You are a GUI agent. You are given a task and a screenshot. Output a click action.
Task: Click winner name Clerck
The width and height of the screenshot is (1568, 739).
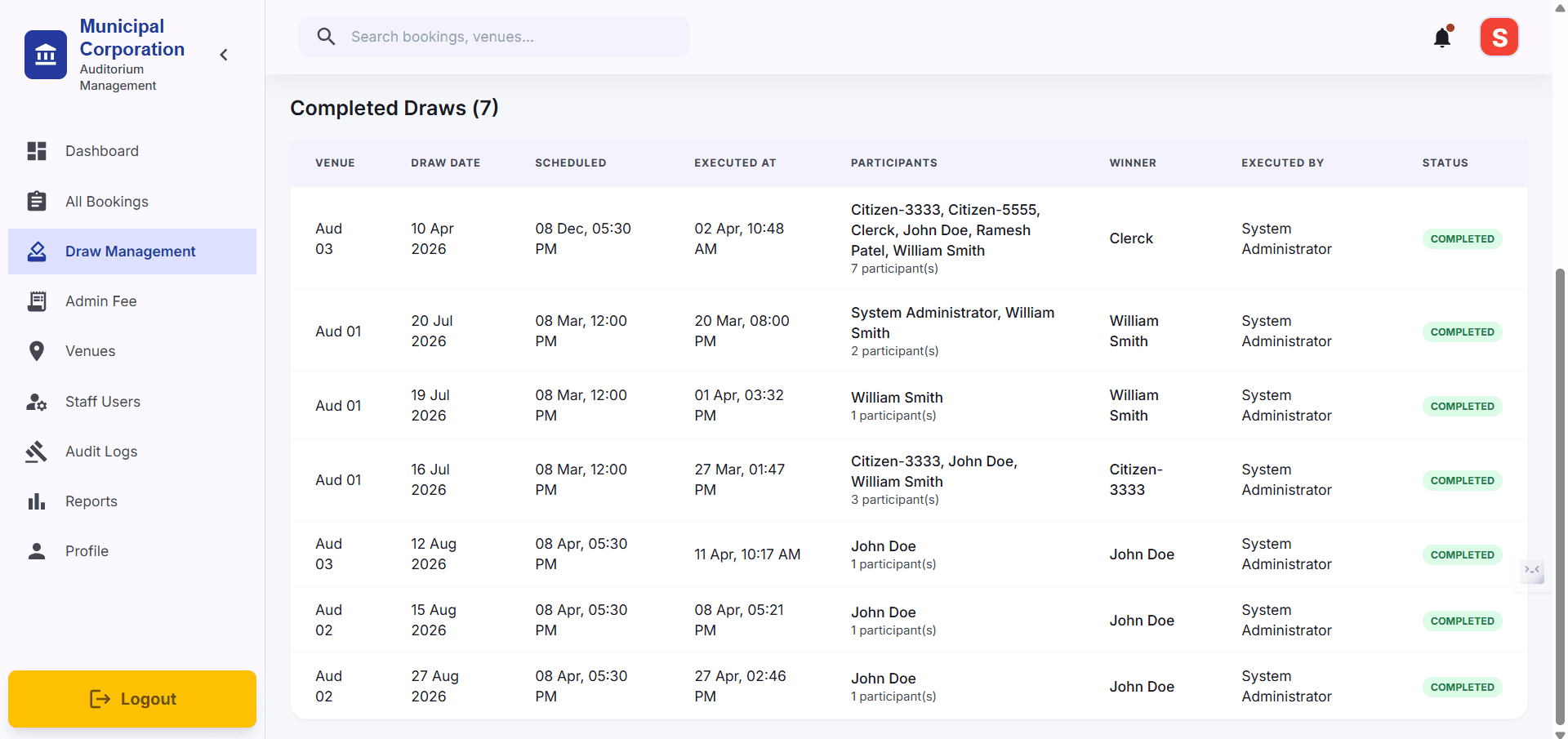[1131, 238]
